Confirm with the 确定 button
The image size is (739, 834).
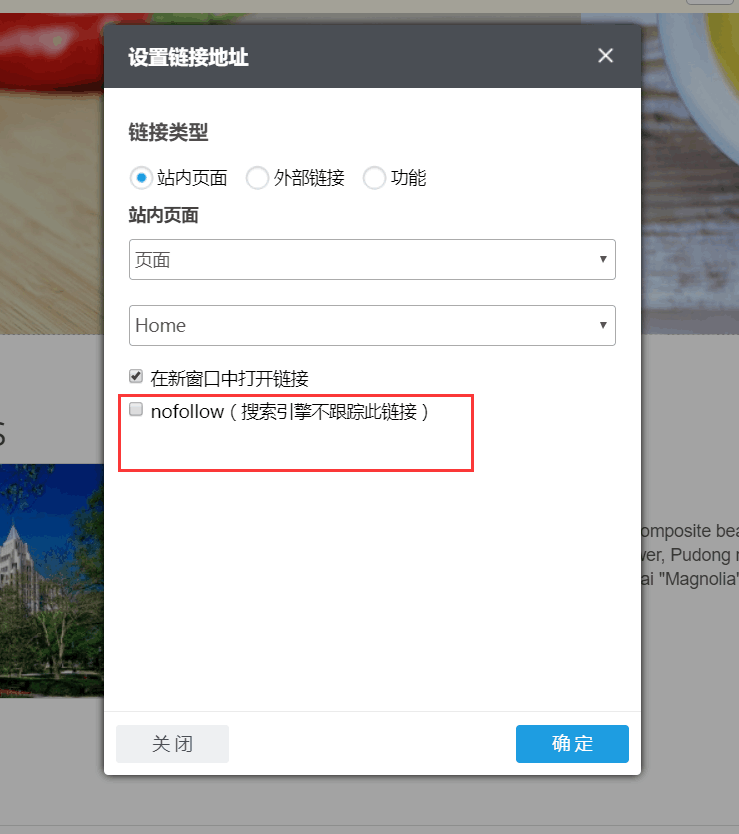[572, 744]
